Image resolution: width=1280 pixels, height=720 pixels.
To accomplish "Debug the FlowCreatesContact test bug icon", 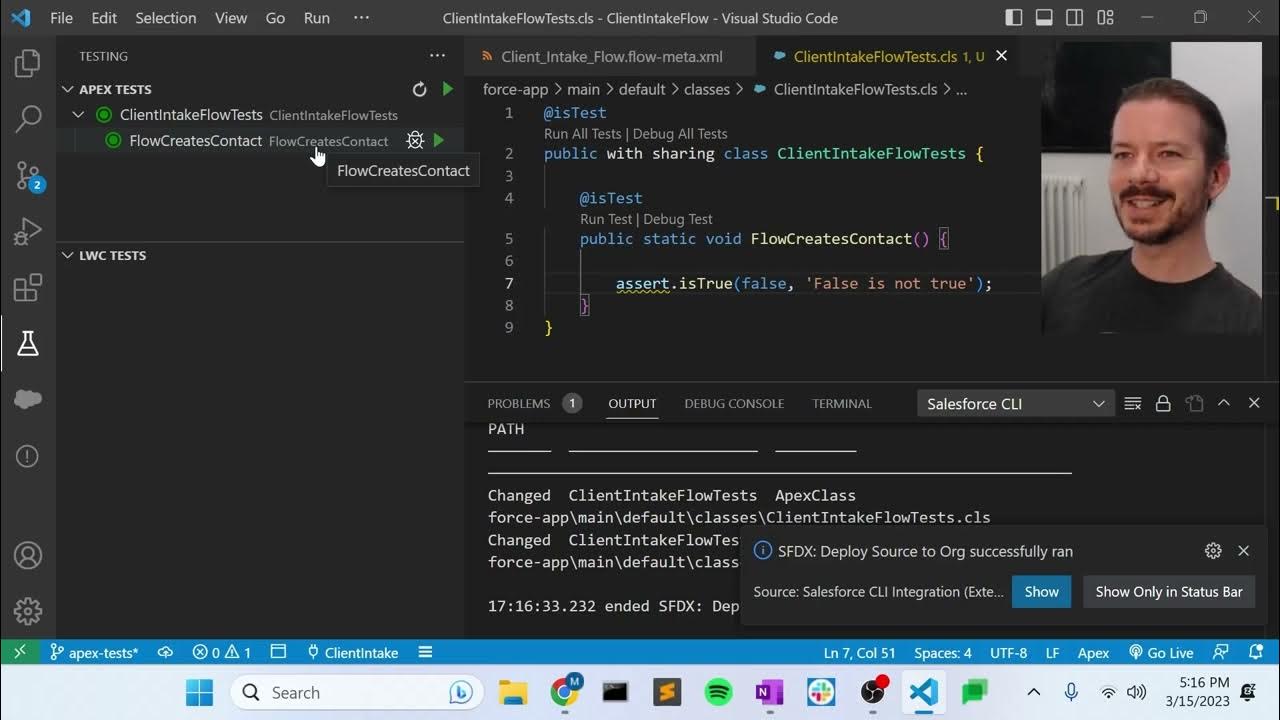I will pyautogui.click(x=415, y=141).
